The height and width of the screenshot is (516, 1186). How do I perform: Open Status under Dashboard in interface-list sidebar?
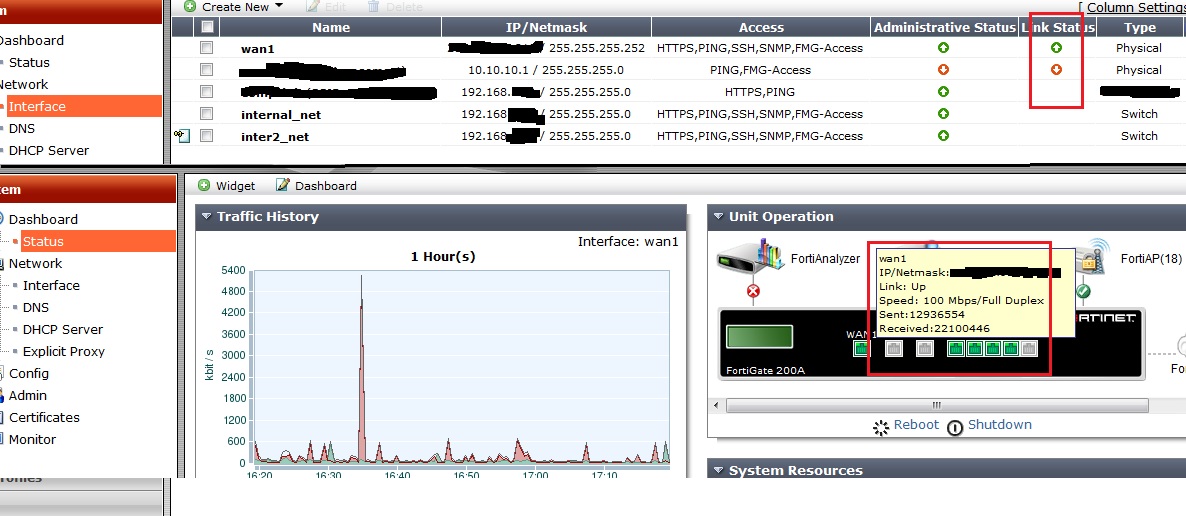click(29, 62)
